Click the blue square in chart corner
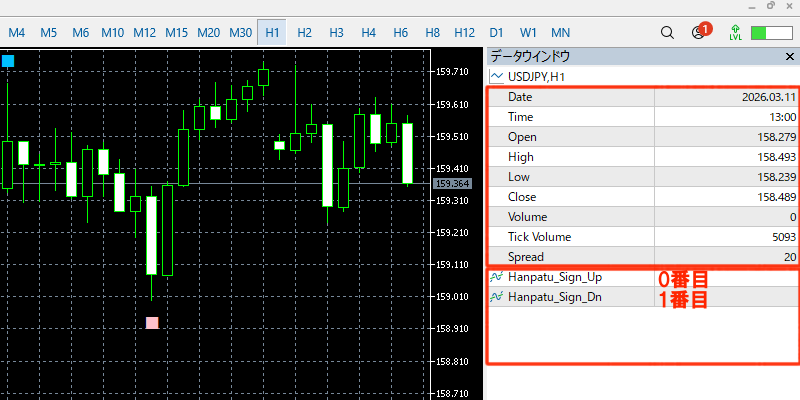 click(8, 61)
